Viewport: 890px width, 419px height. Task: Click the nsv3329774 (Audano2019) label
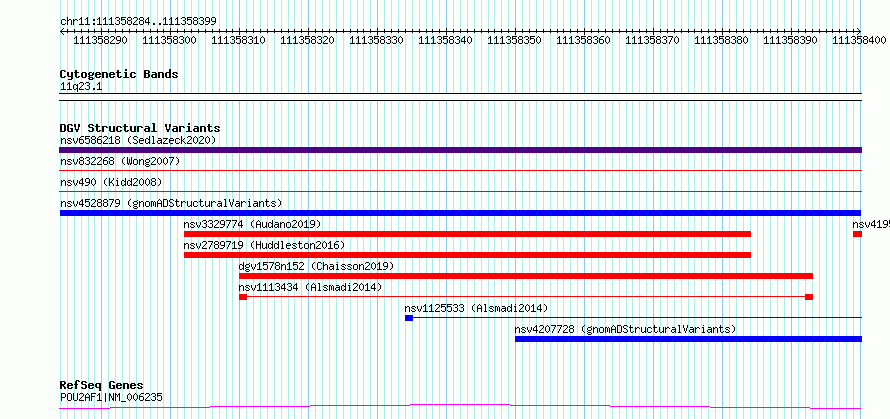(252, 224)
